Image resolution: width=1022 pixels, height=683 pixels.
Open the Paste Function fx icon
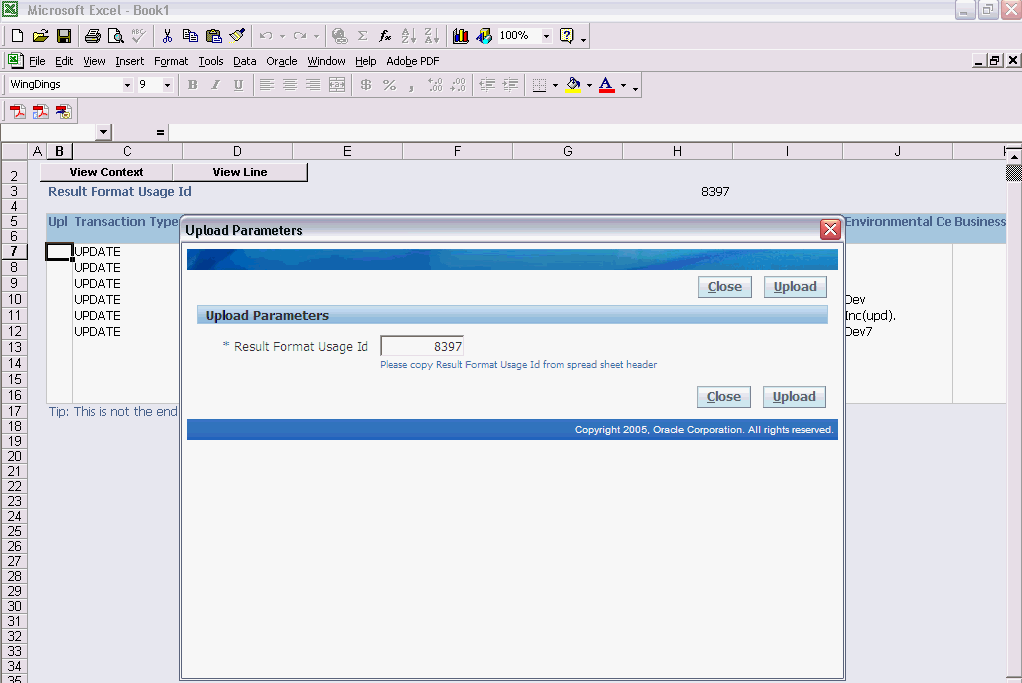[385, 36]
